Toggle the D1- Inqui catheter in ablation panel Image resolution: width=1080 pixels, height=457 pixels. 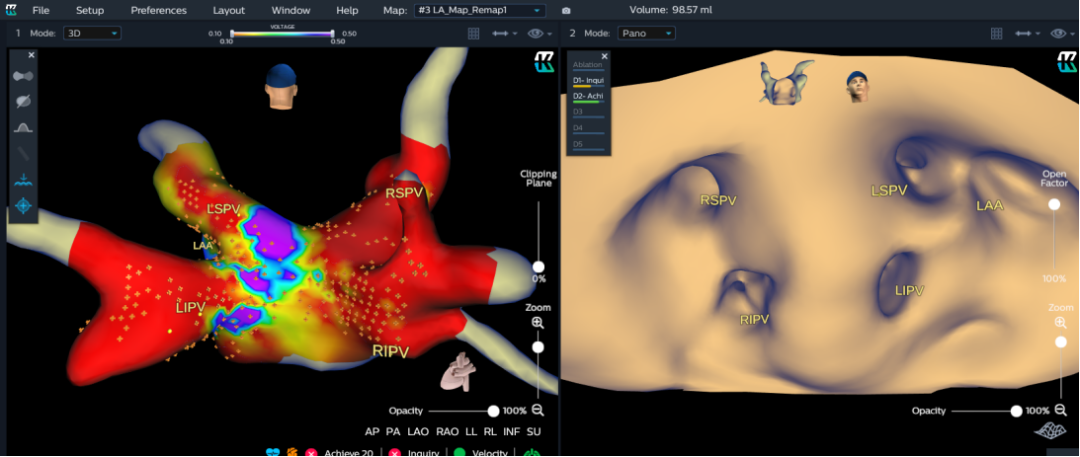pyautogui.click(x=587, y=80)
